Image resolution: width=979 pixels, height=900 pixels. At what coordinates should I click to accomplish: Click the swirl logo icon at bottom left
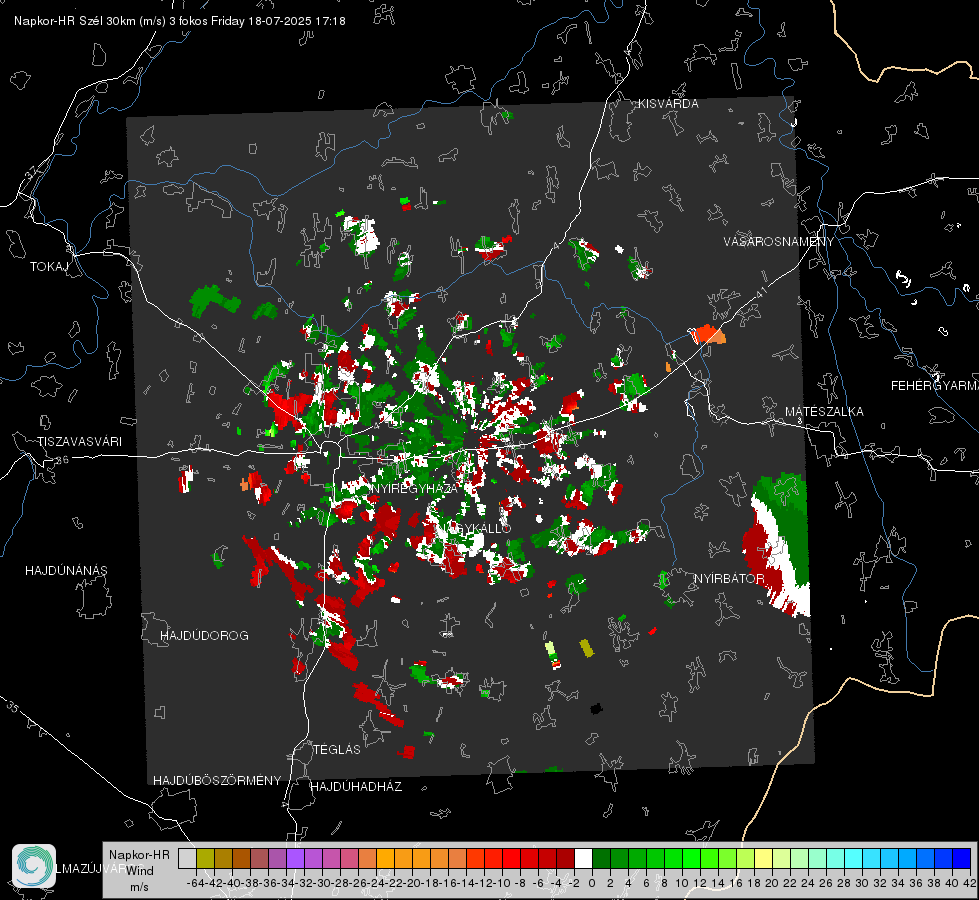(34, 866)
